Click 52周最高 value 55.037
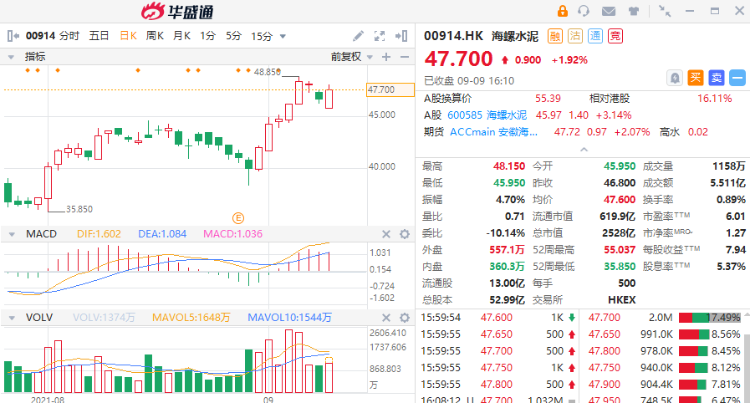750x403 pixels. pyautogui.click(x=619, y=250)
